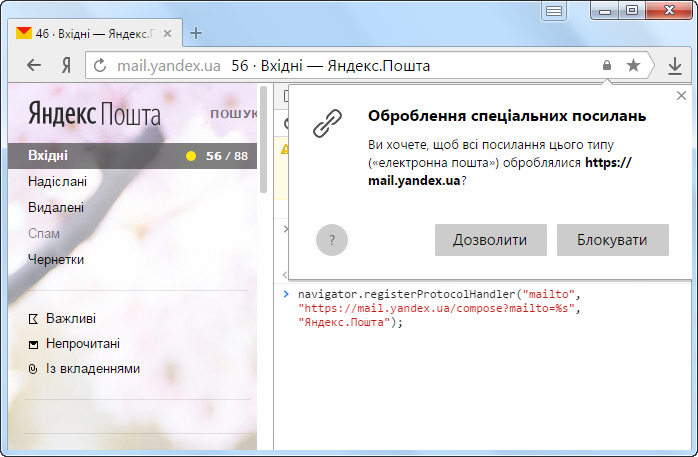
Task: Reload the page with the refresh icon
Action: tap(100, 66)
